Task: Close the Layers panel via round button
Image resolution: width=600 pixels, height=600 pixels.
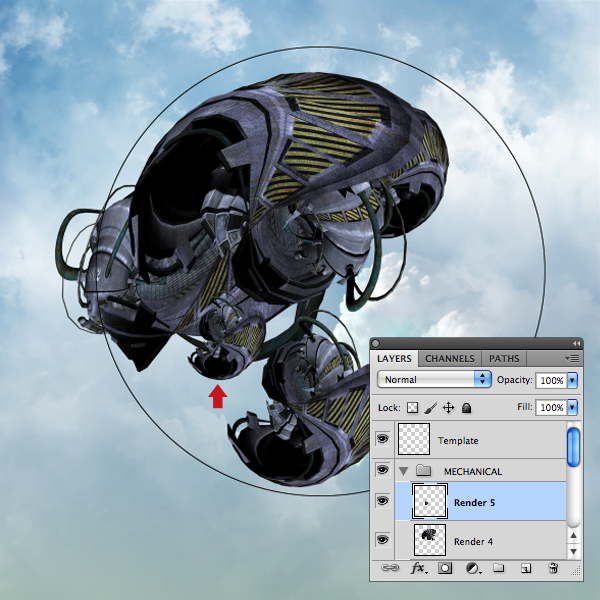Action: (x=375, y=344)
